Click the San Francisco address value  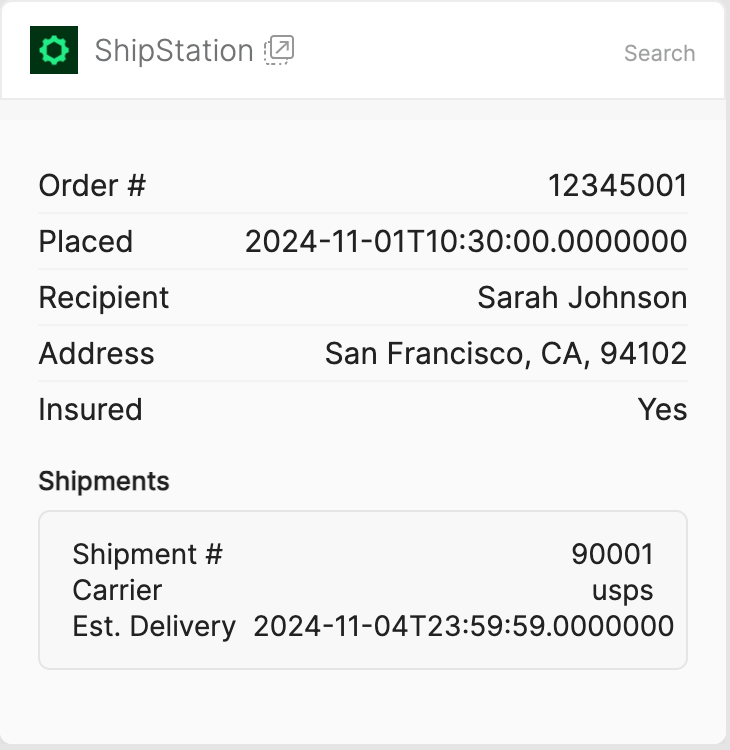coord(506,353)
